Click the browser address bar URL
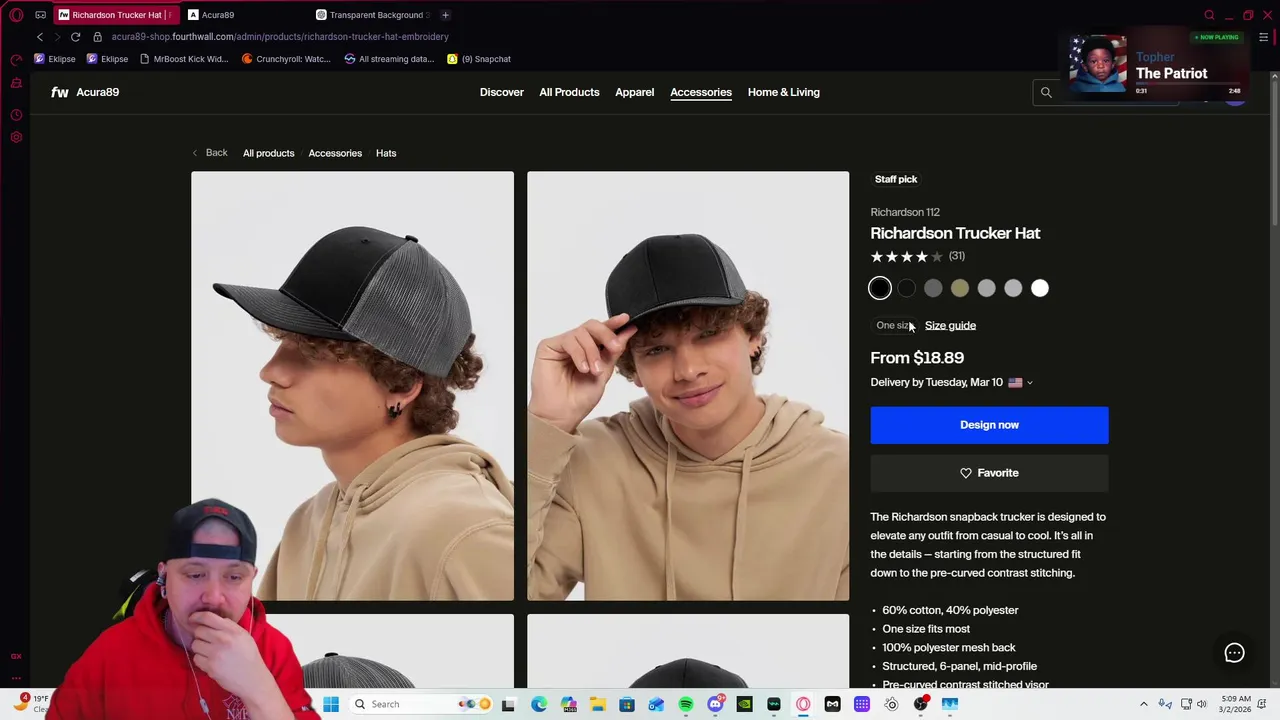Image resolution: width=1280 pixels, height=720 pixels. (280, 37)
